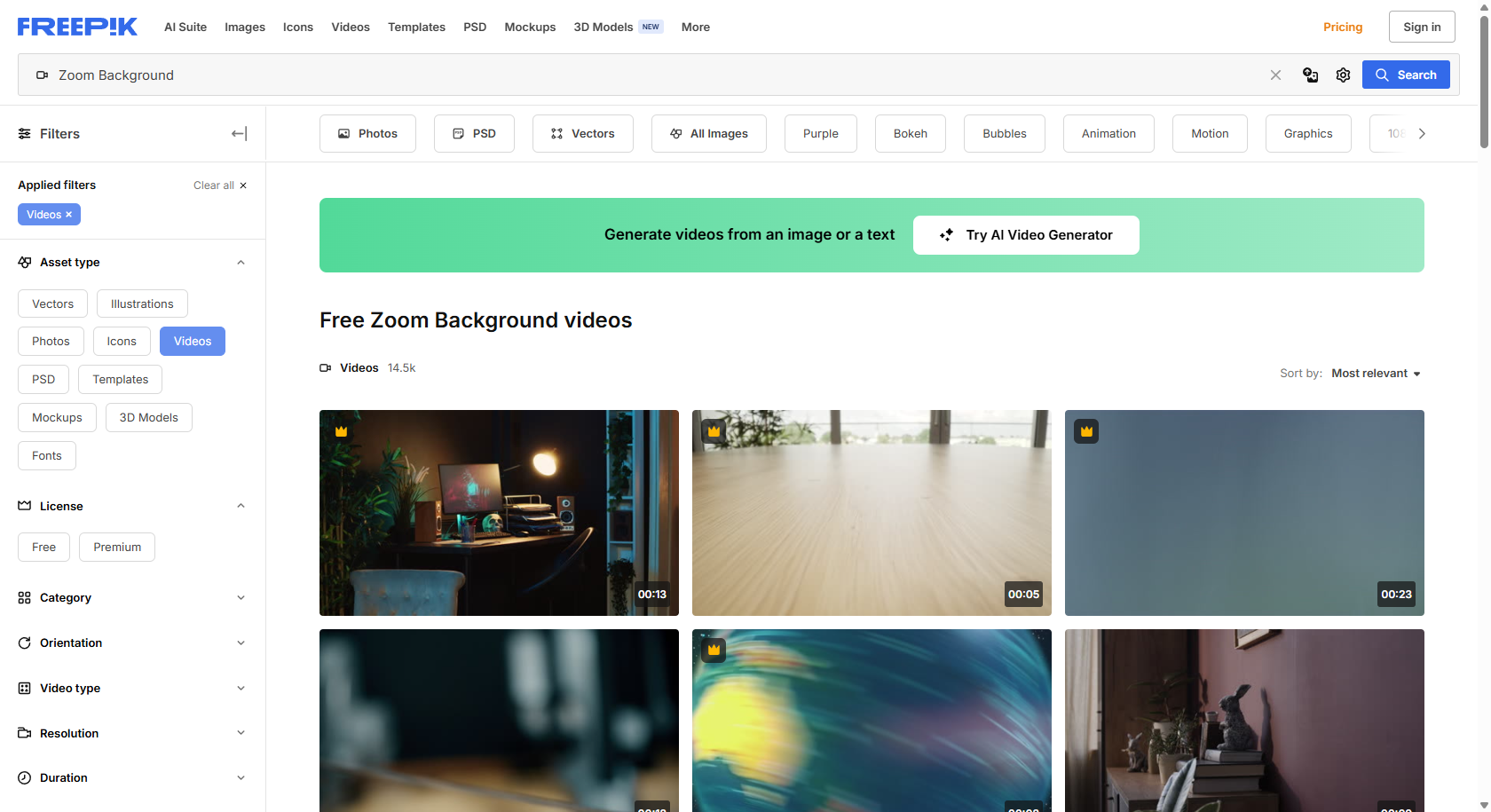The height and width of the screenshot is (812, 1491).
Task: Click the Try AI Video Generator button
Action: click(1026, 235)
